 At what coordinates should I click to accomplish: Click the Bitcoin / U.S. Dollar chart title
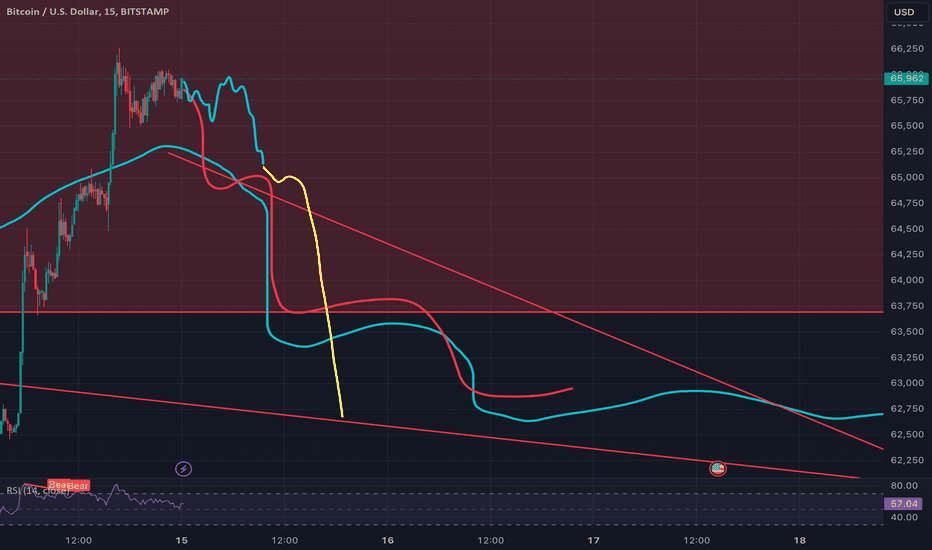(87, 11)
